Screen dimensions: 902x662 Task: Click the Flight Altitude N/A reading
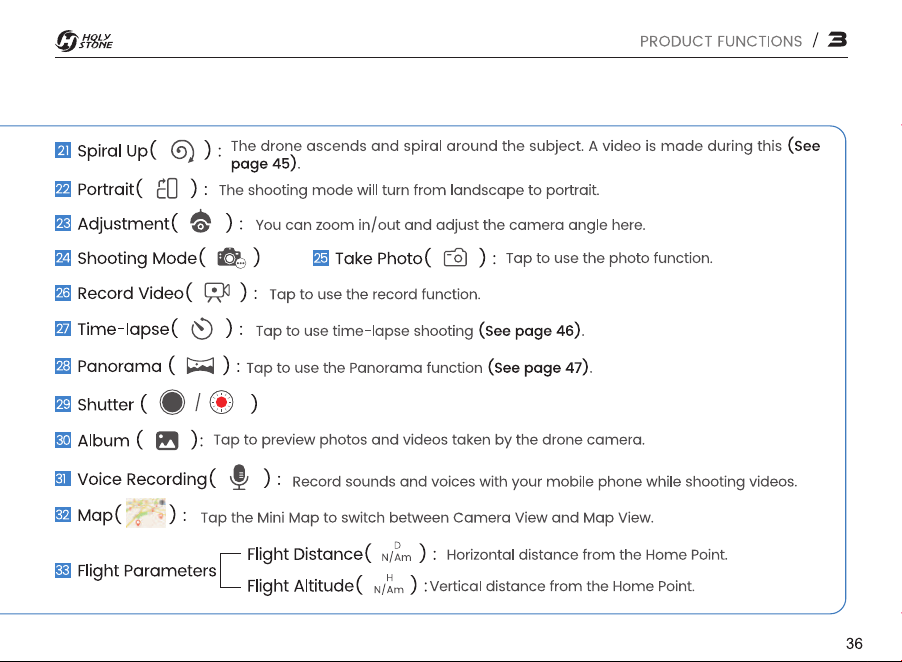pos(389,584)
